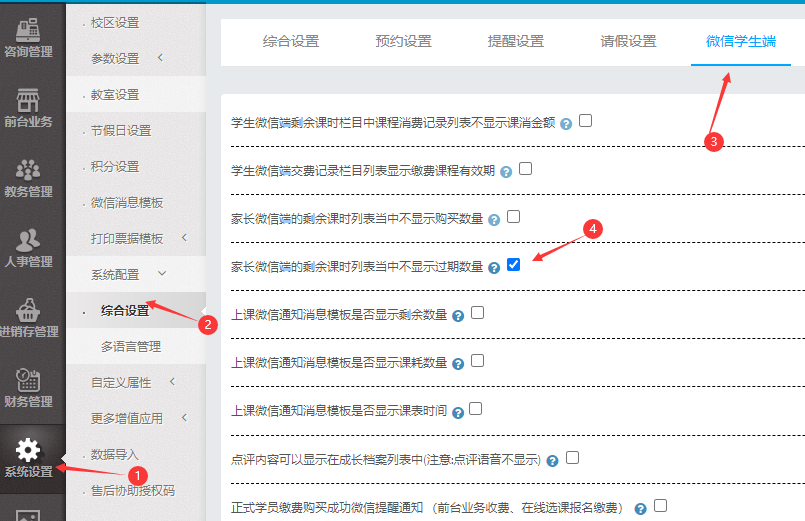Select 多语言管理 under 系统配置

click(x=131, y=346)
